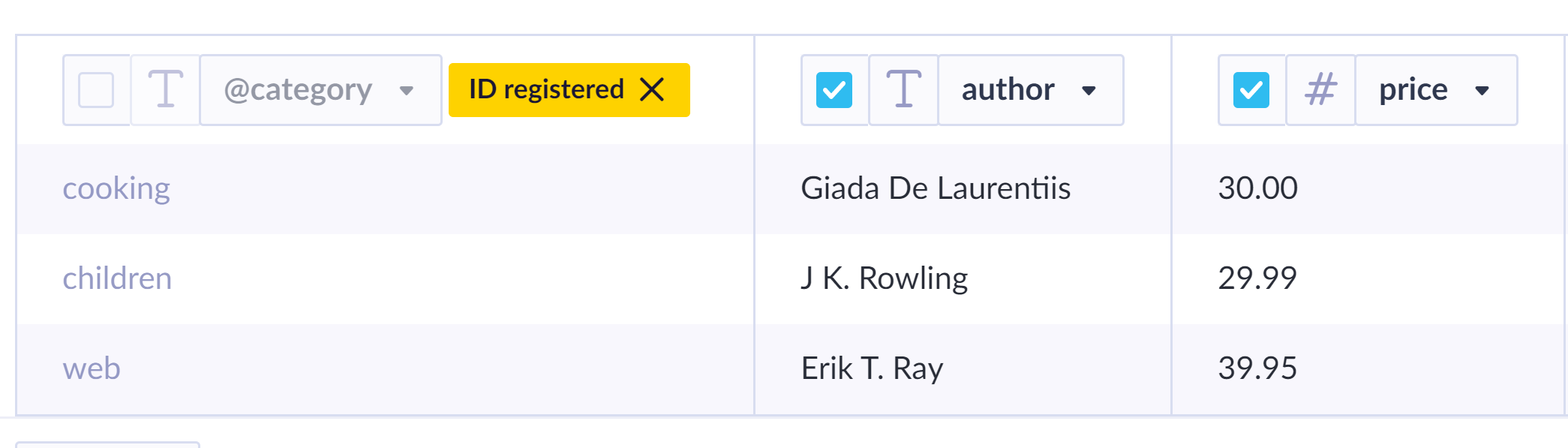
Task: Select the number type icon beside price
Action: click(1320, 89)
